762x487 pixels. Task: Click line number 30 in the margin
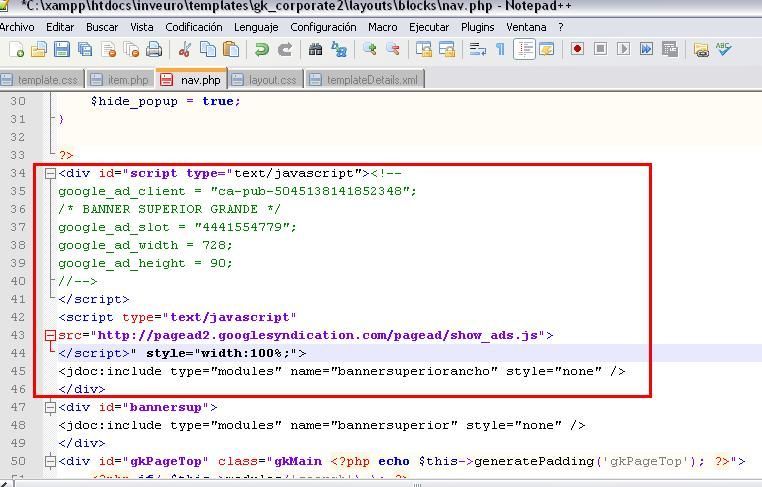coord(18,102)
